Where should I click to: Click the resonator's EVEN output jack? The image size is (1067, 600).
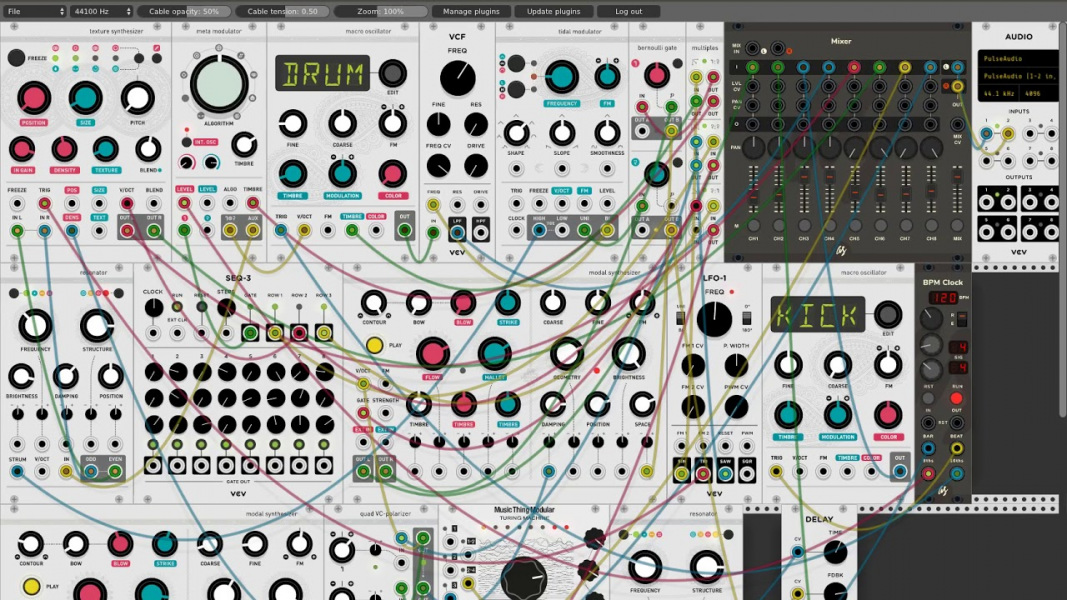pos(115,471)
